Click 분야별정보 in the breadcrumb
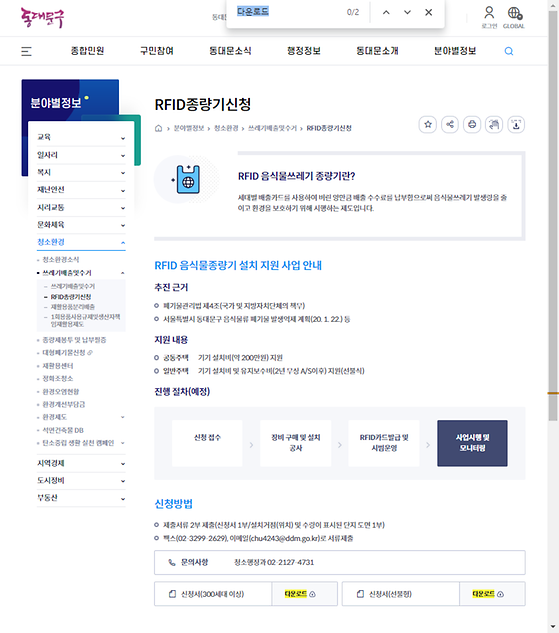Viewport: 559px width, 633px height. pyautogui.click(x=189, y=128)
